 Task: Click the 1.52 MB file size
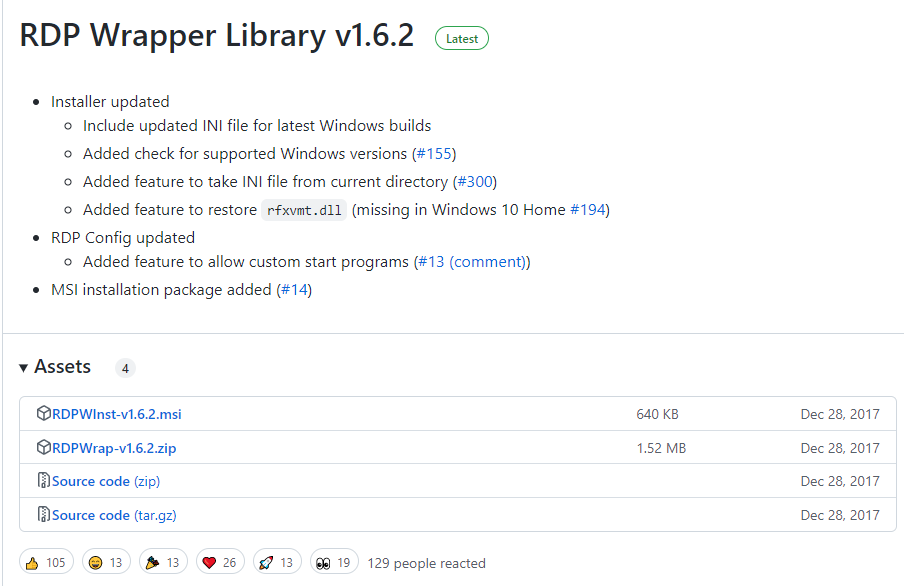point(661,448)
